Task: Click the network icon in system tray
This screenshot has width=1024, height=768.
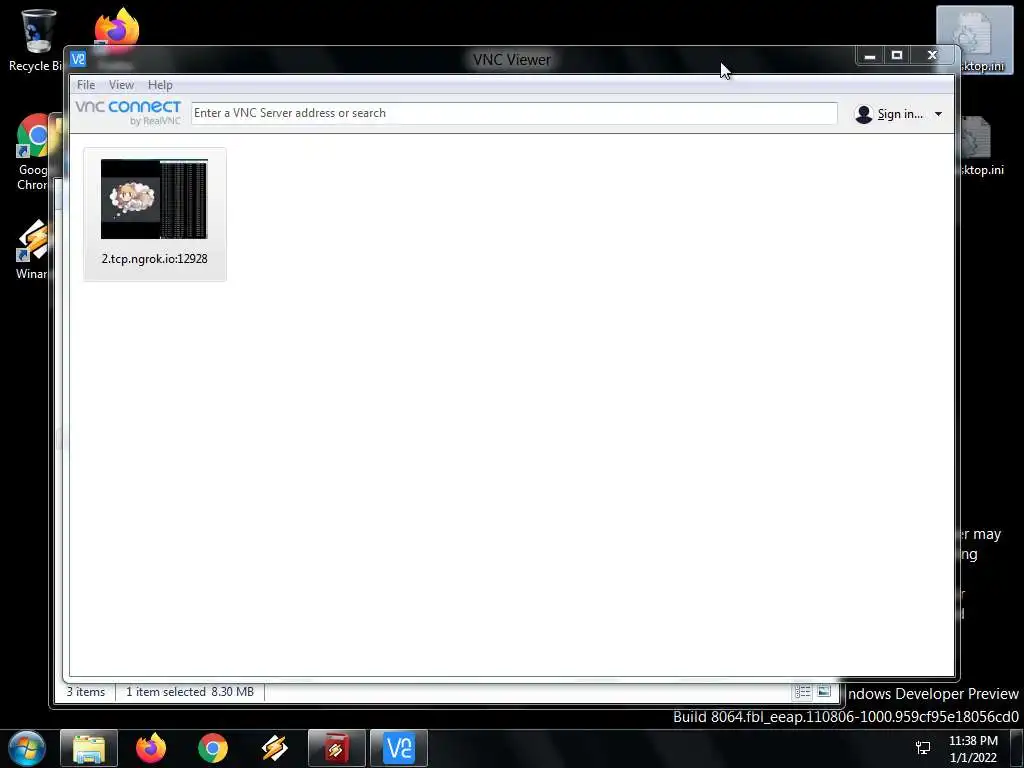Action: 923,748
